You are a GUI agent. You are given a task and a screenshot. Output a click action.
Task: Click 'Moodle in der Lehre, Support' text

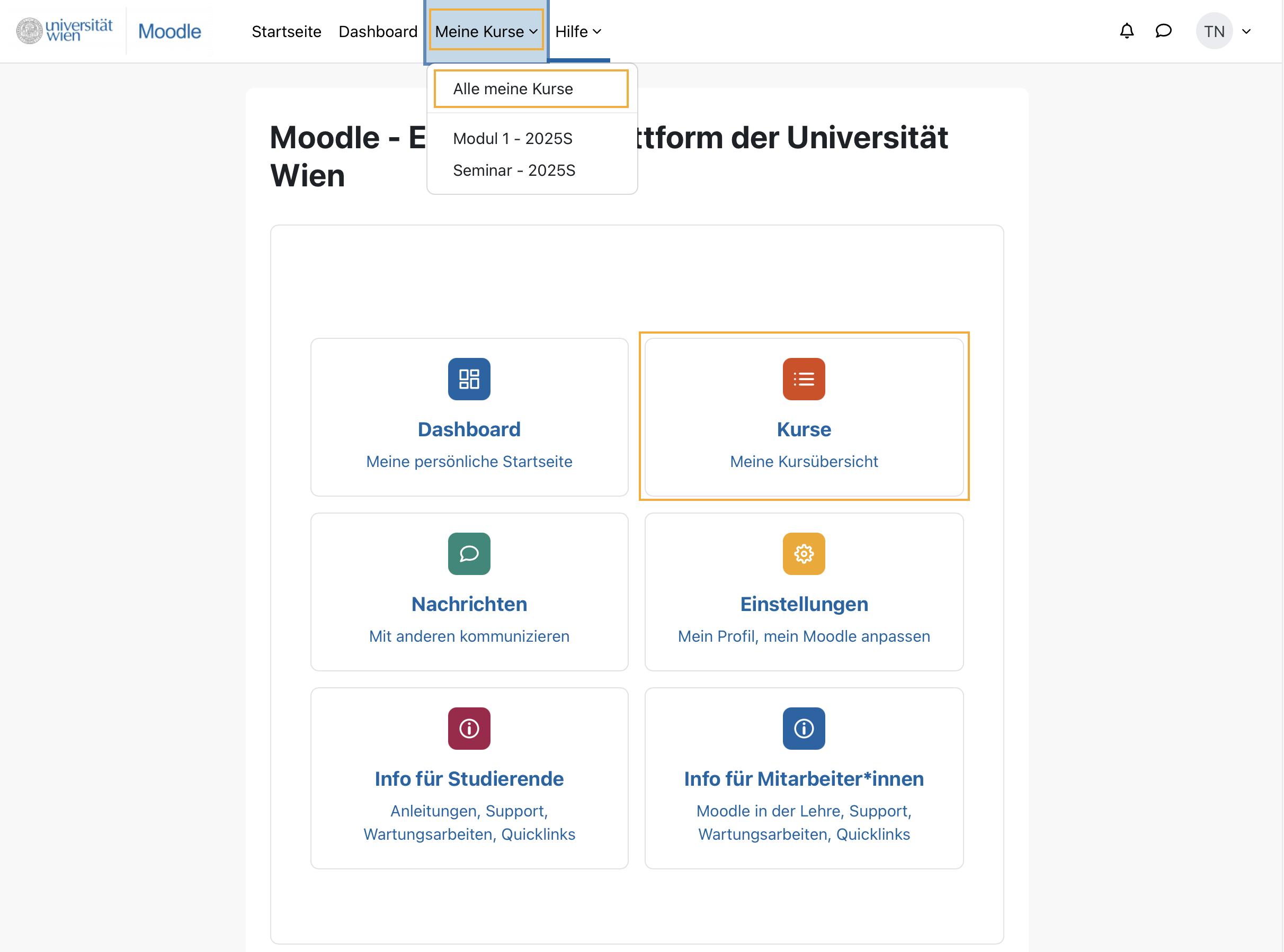click(803, 811)
